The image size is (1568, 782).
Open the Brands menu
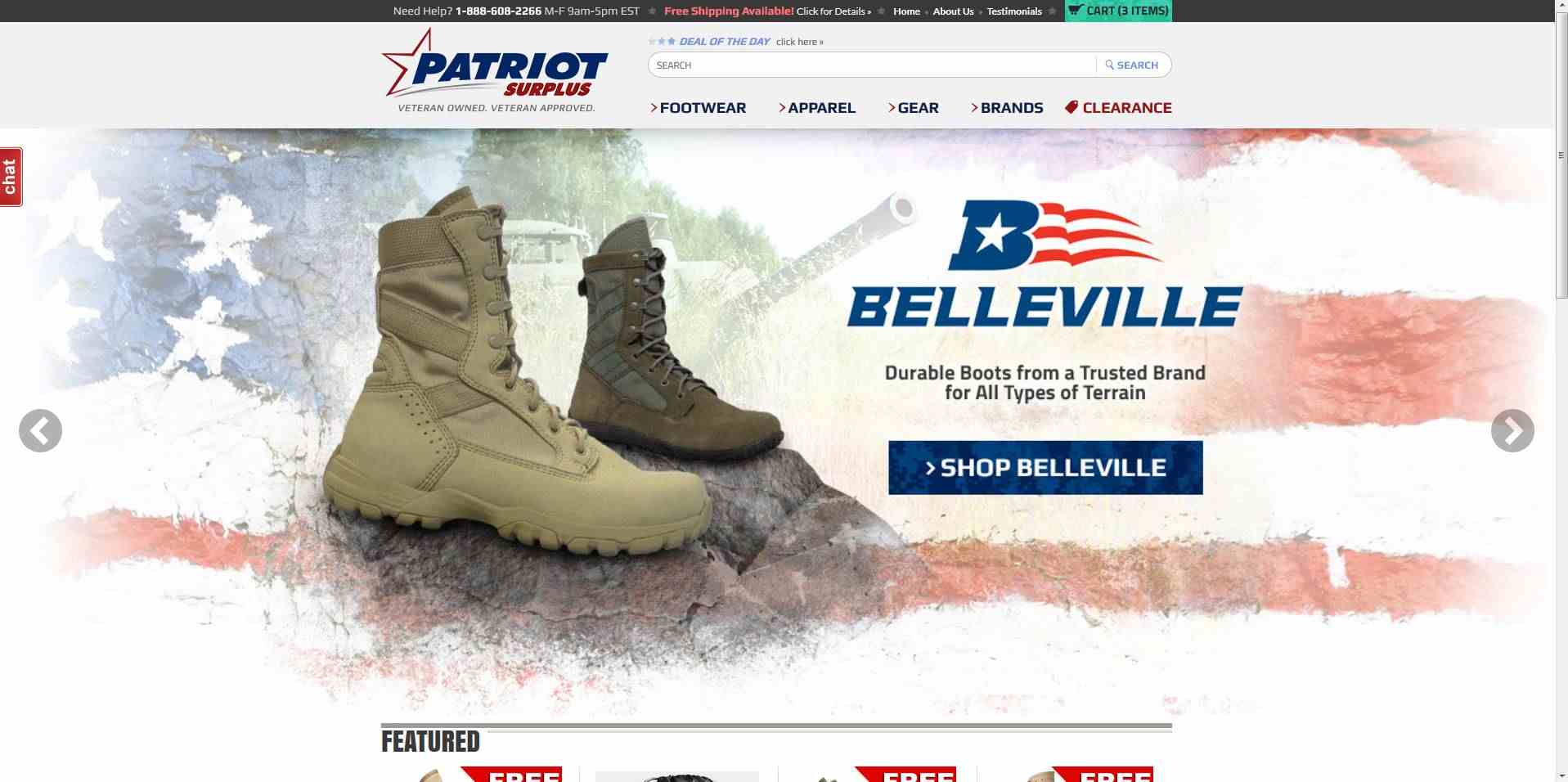[1007, 108]
